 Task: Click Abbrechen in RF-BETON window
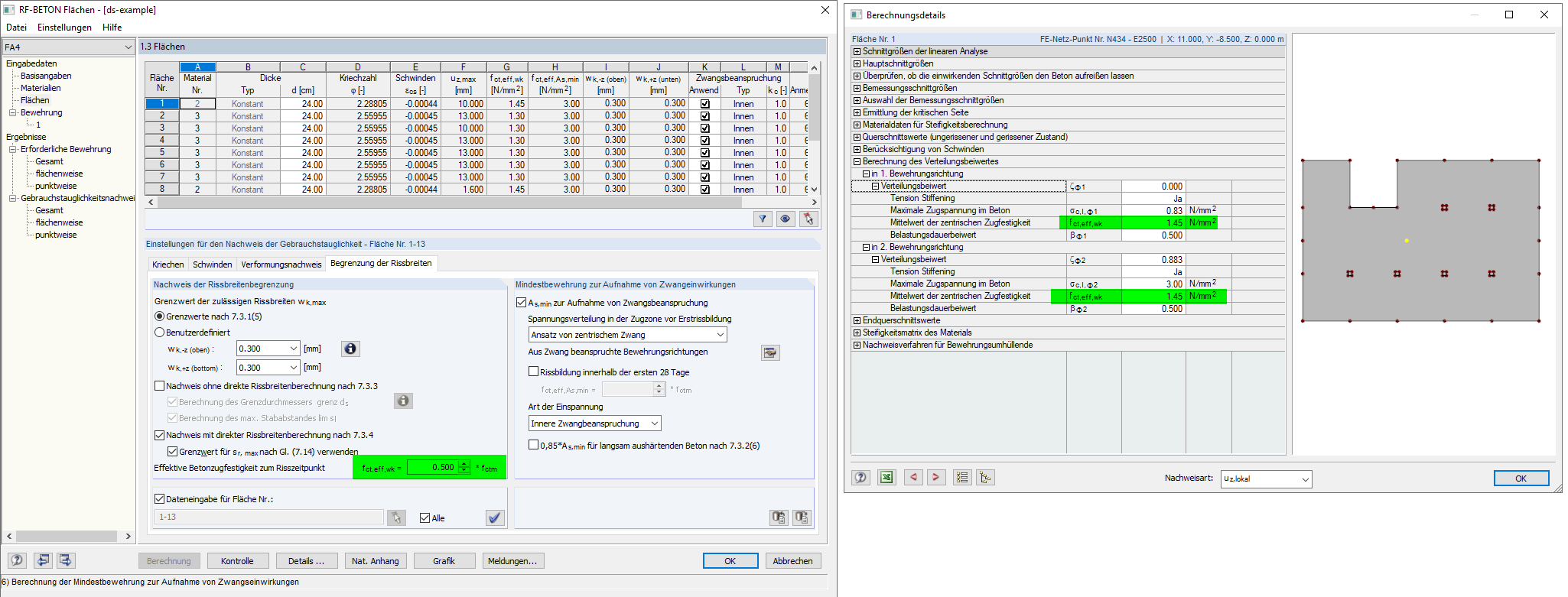tap(793, 561)
